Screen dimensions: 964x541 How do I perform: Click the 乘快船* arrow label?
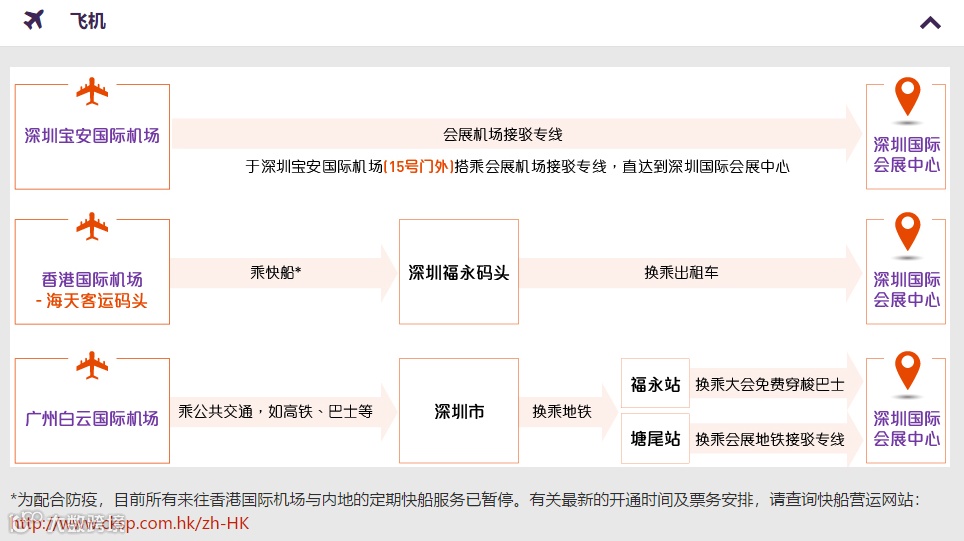point(275,272)
